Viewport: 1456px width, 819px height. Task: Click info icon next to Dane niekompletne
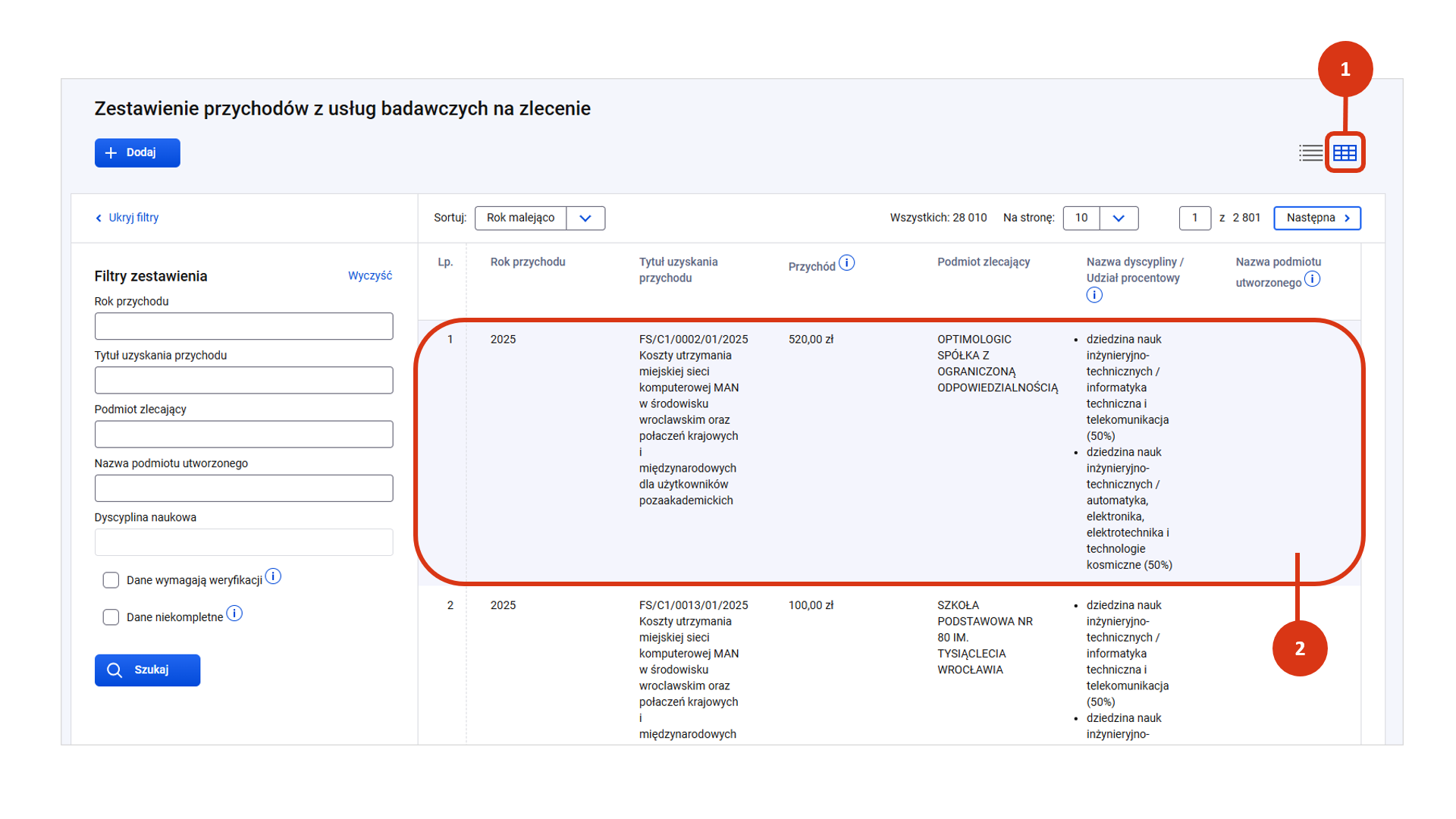[x=235, y=613]
